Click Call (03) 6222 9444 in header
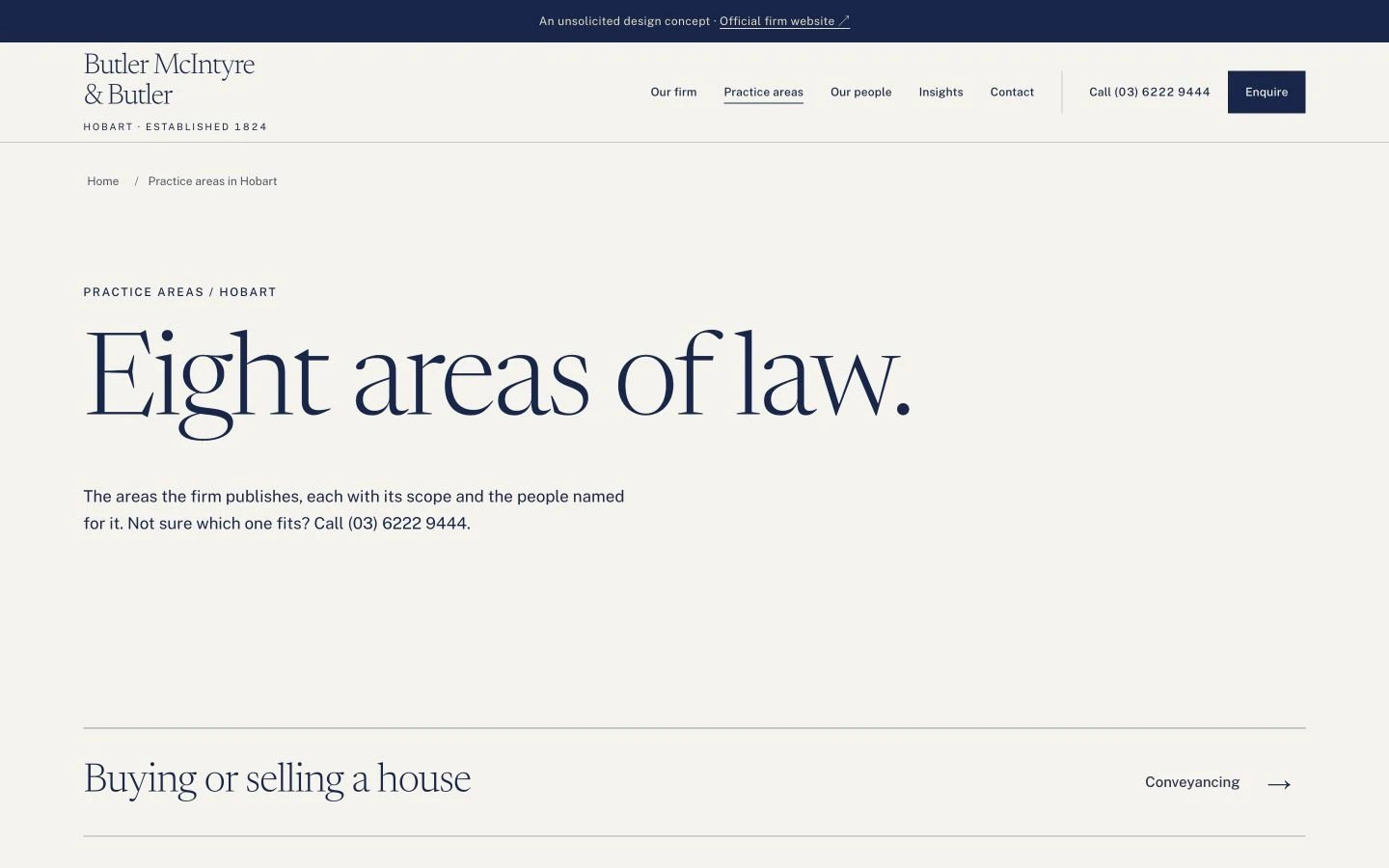 click(1149, 93)
